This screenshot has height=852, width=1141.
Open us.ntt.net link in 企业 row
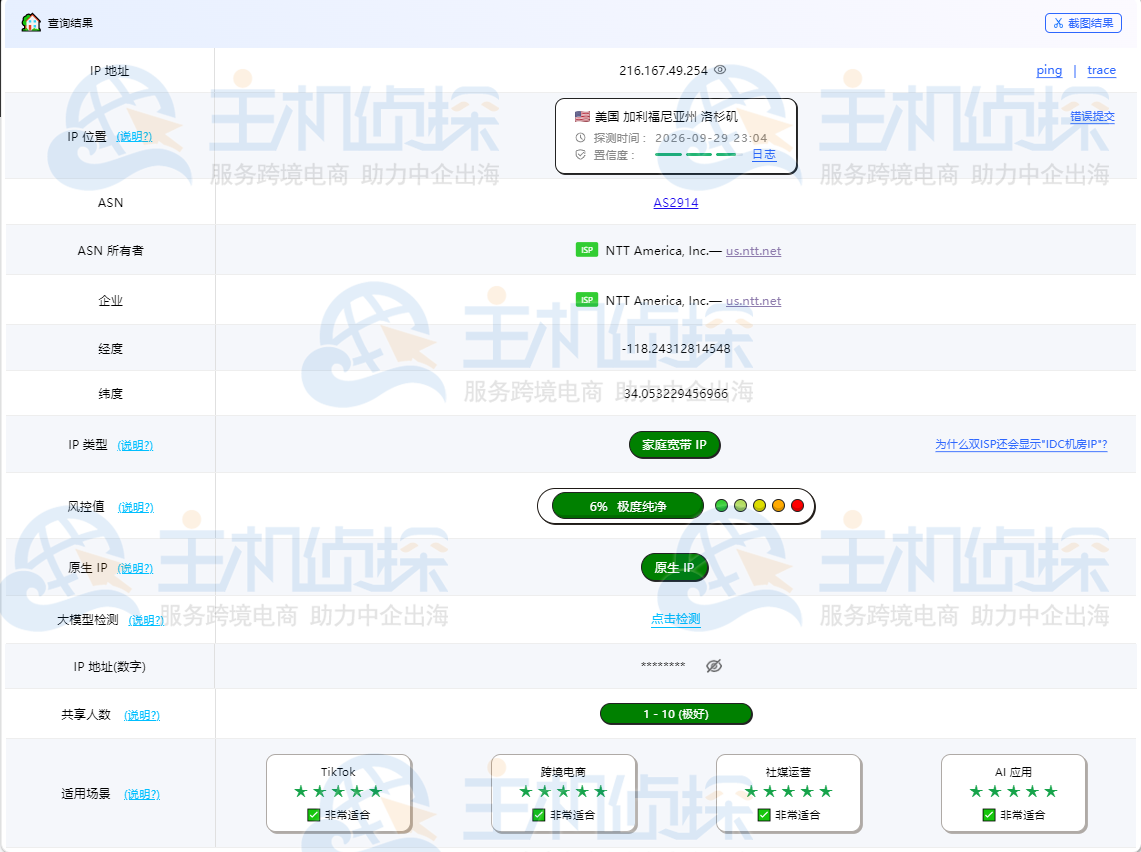click(x=753, y=301)
